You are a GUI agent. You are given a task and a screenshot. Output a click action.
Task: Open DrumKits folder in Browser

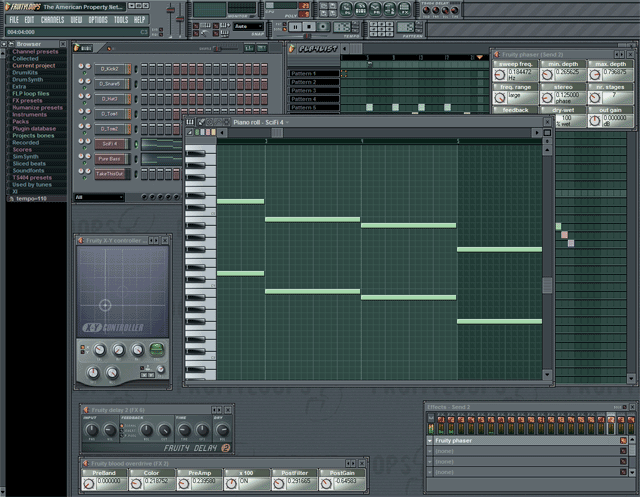point(25,72)
